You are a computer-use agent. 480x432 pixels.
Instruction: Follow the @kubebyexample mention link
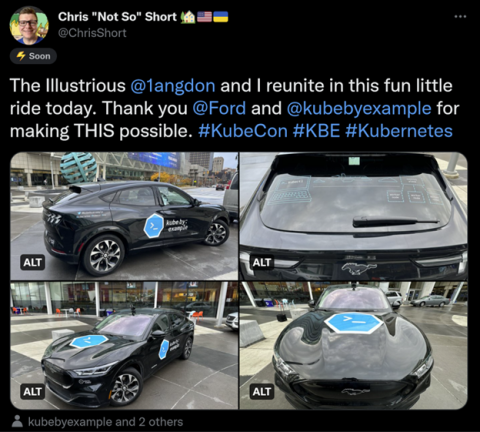click(x=359, y=109)
